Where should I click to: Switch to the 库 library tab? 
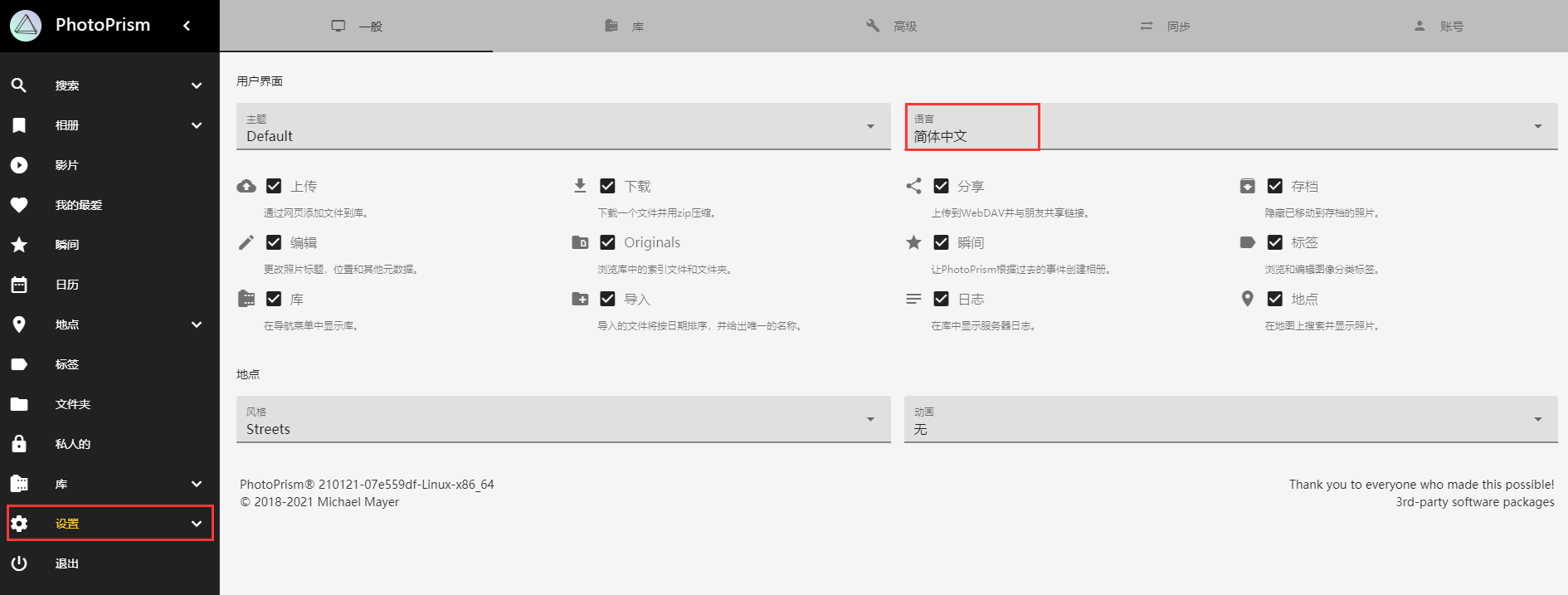coord(625,26)
